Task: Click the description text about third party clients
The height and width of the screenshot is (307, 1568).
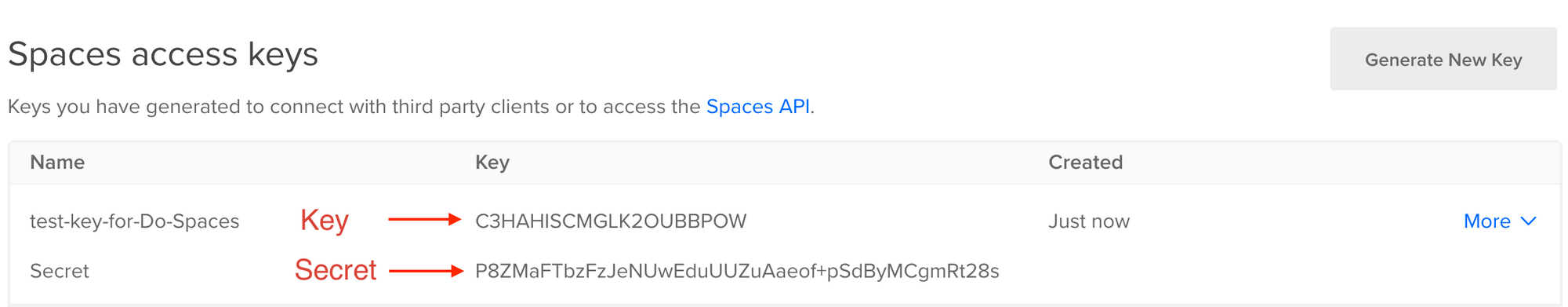Action: tap(411, 107)
